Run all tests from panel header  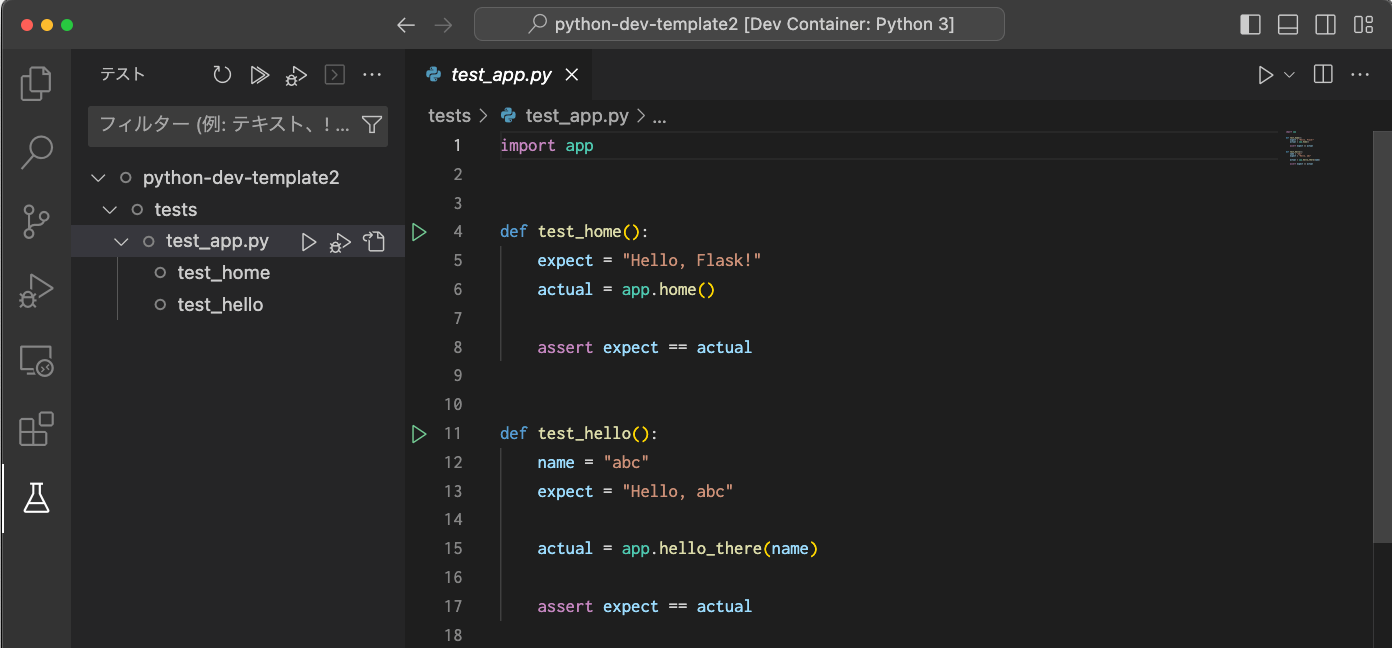260,74
